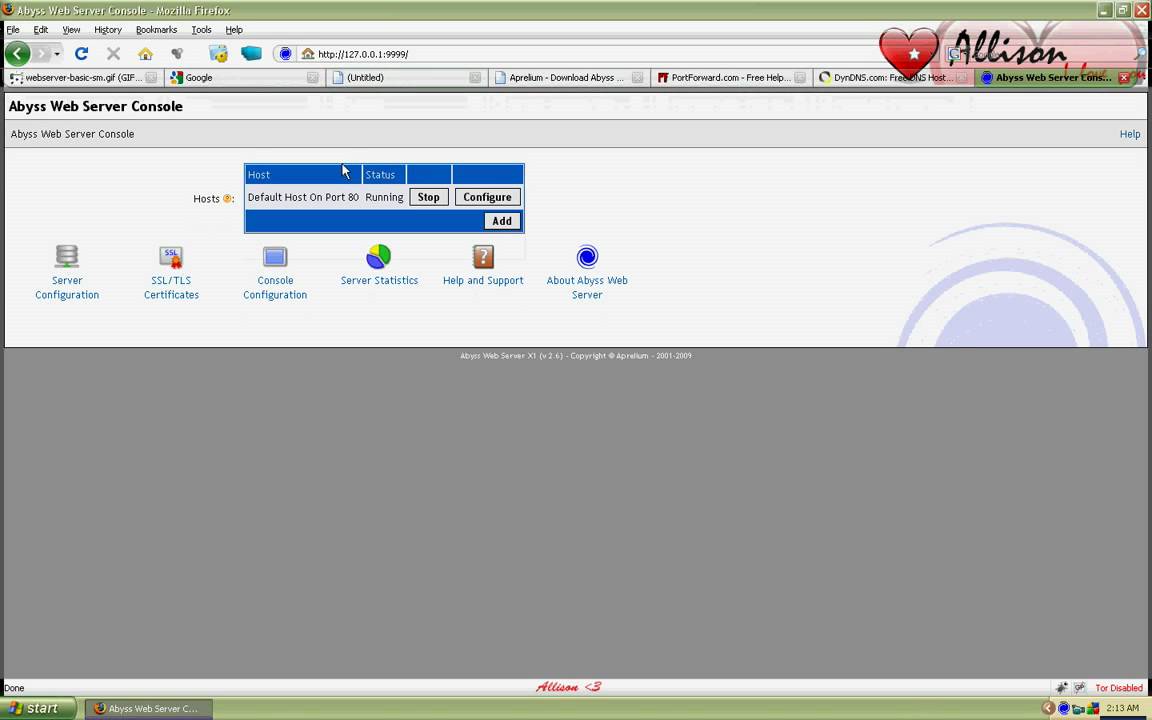Open the Bookmarks menu
The height and width of the screenshot is (720, 1152).
pos(156,29)
